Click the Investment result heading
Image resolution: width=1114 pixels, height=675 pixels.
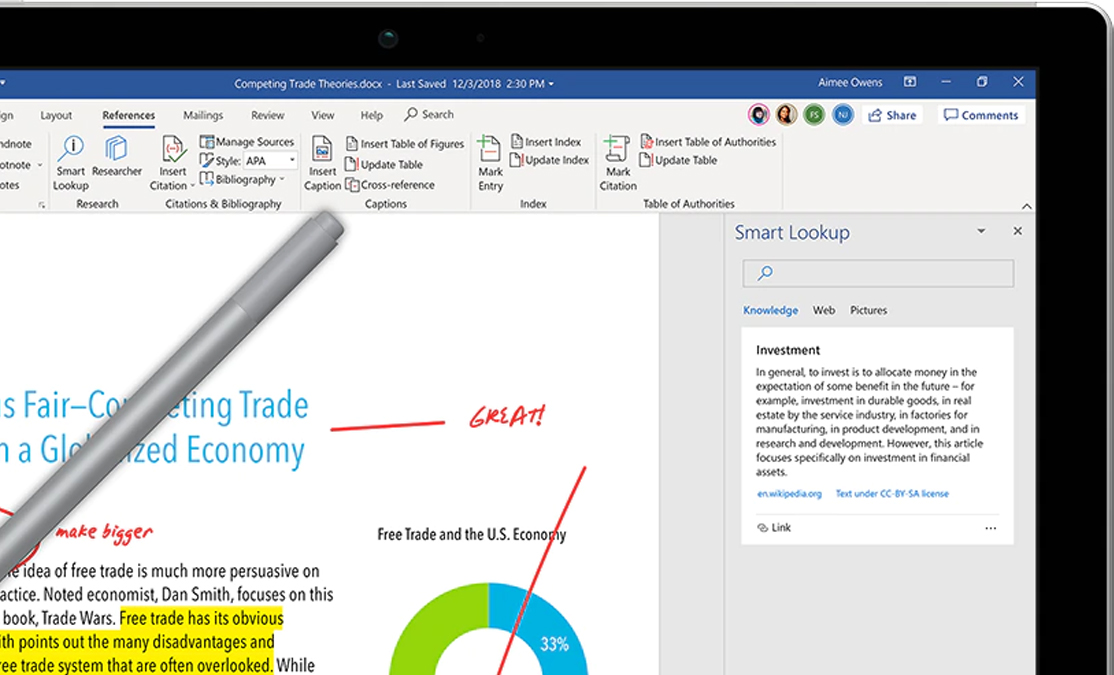click(787, 350)
